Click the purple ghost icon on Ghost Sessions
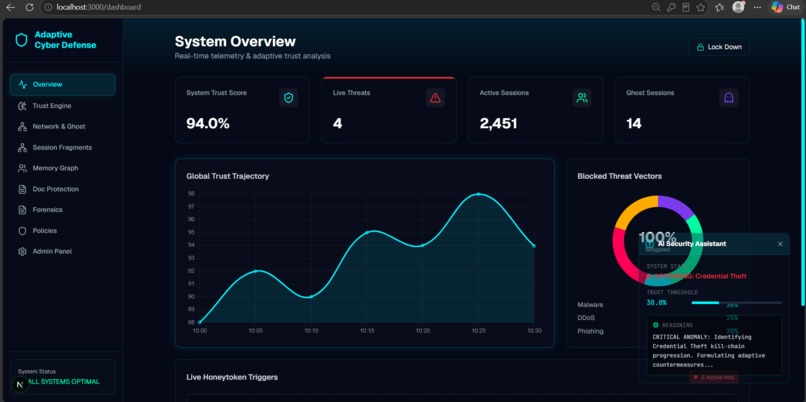 [728, 98]
